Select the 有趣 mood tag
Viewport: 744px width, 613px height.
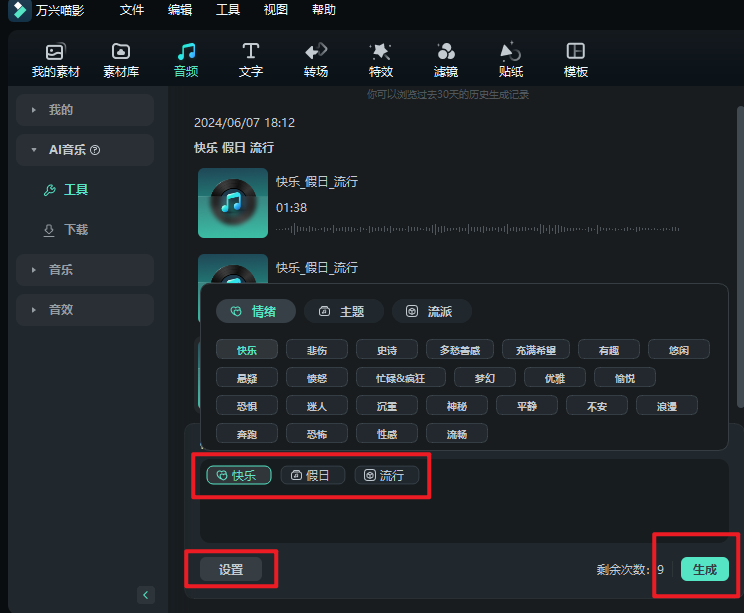click(x=609, y=350)
